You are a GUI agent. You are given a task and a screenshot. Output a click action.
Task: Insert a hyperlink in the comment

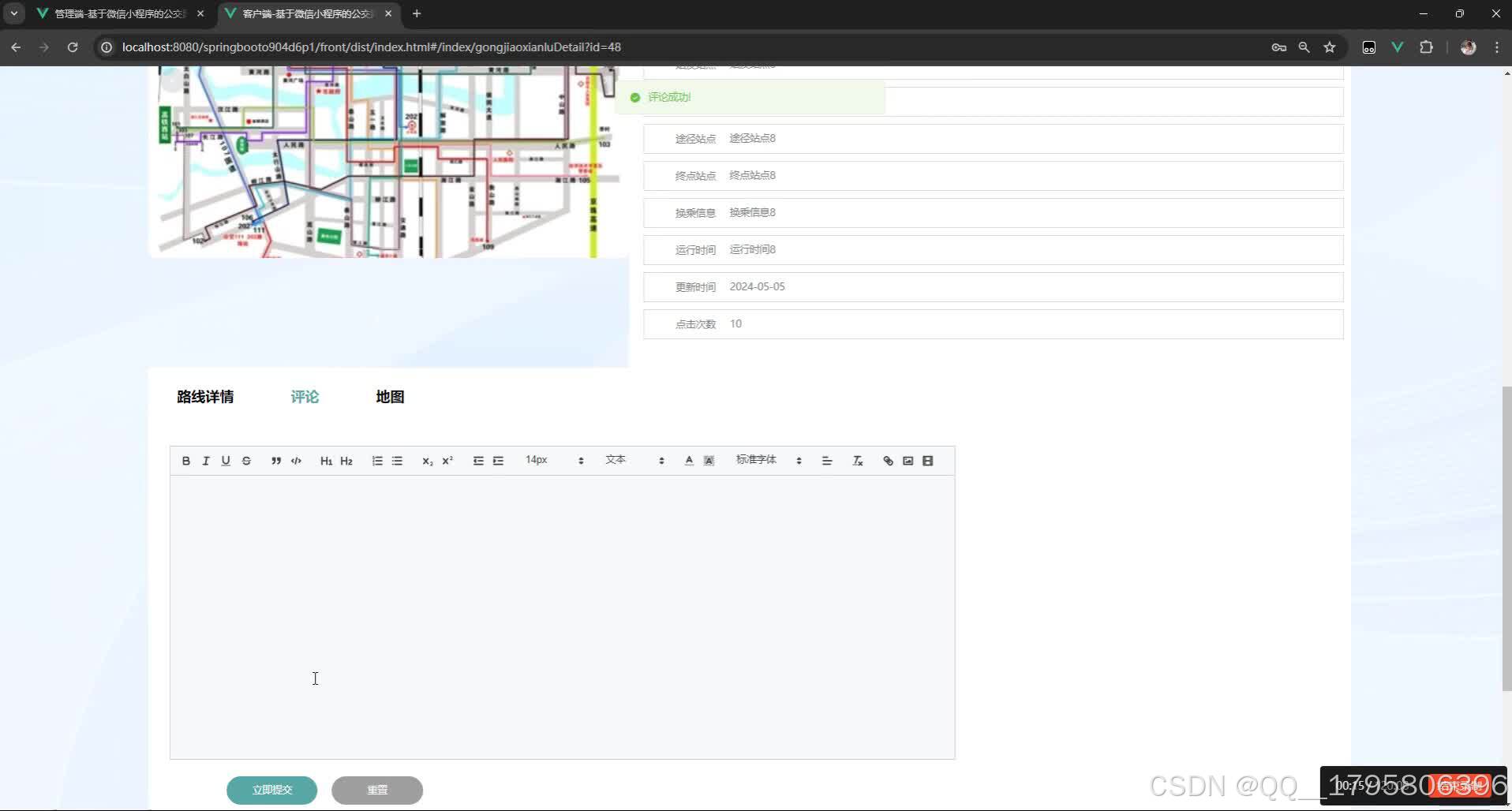pos(888,461)
